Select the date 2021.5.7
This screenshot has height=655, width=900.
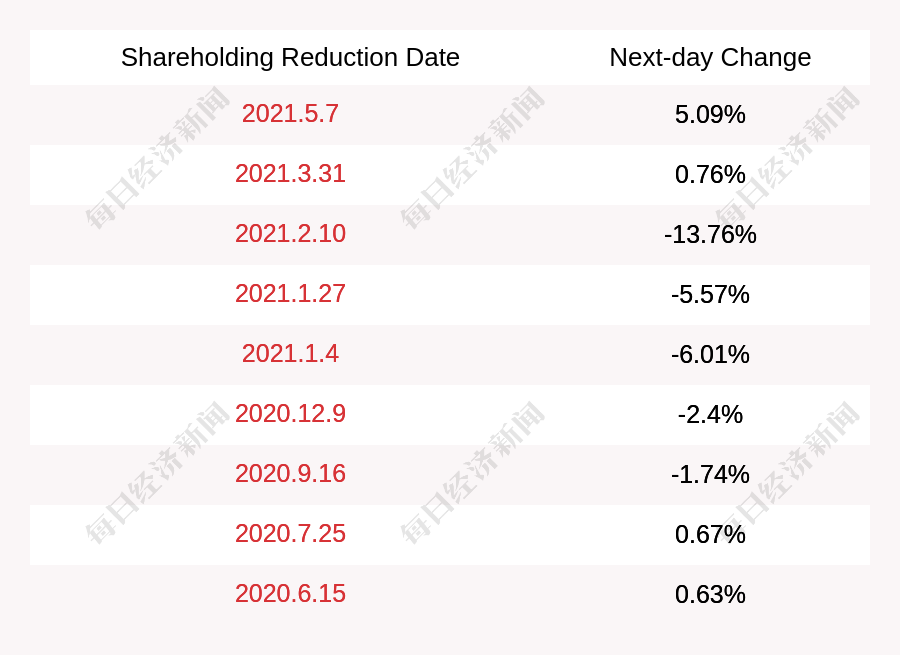(290, 114)
